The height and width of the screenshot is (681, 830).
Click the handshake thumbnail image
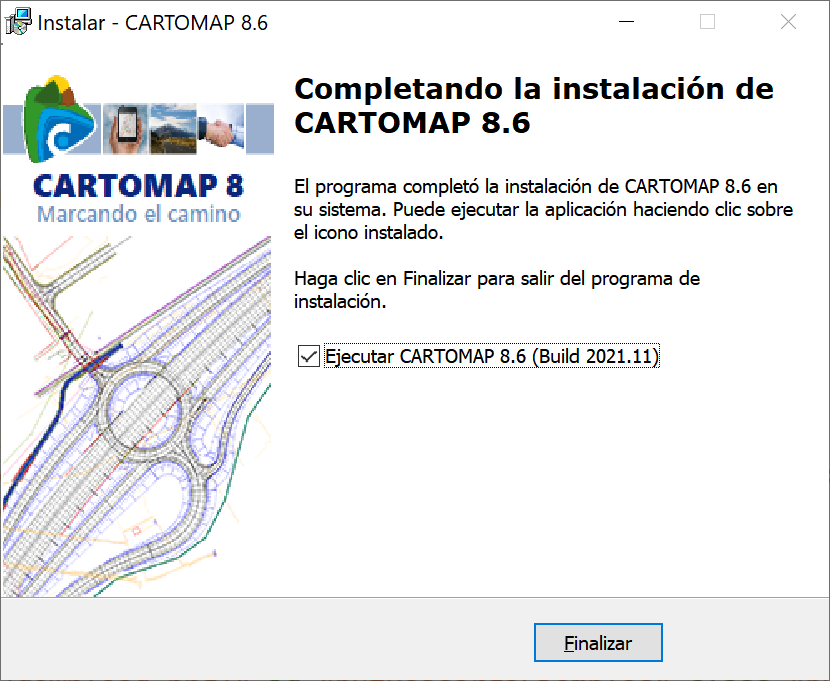[x=221, y=129]
